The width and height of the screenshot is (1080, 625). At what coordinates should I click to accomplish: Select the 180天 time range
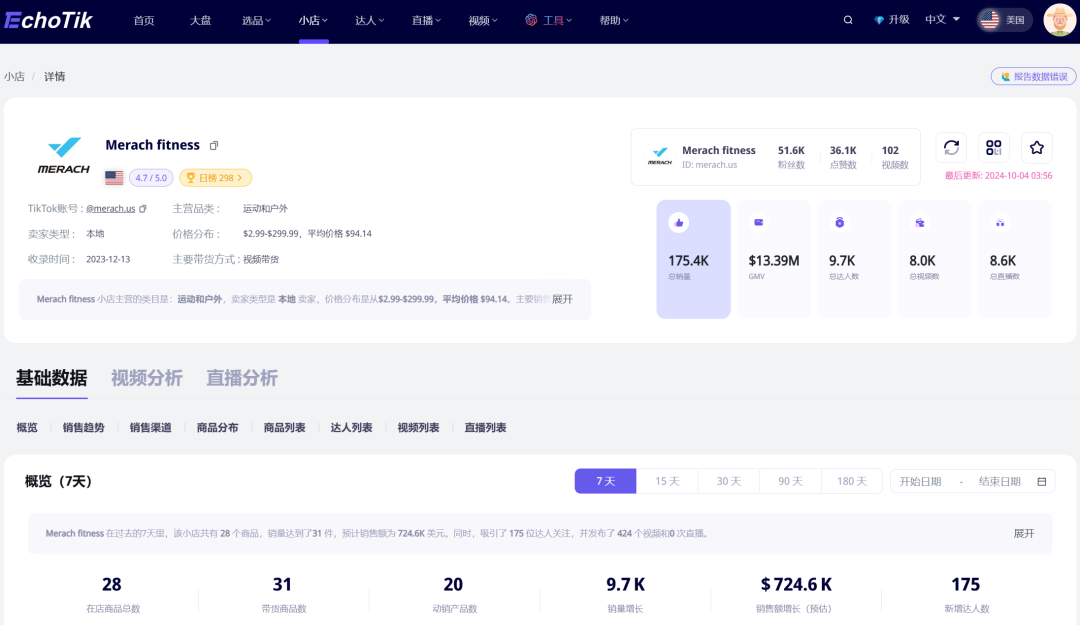[851, 481]
